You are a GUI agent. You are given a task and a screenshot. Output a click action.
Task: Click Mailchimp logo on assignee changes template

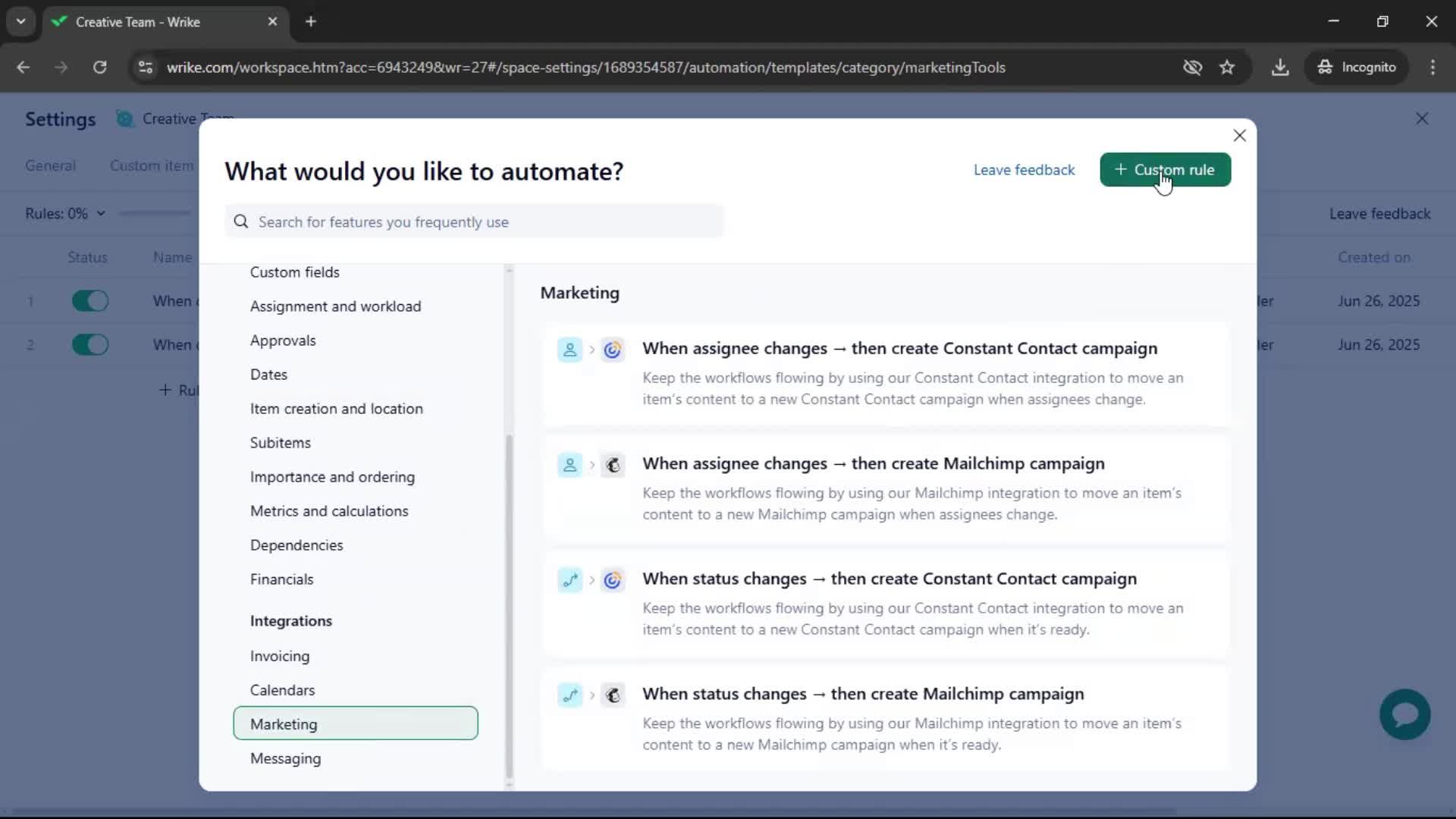click(613, 465)
